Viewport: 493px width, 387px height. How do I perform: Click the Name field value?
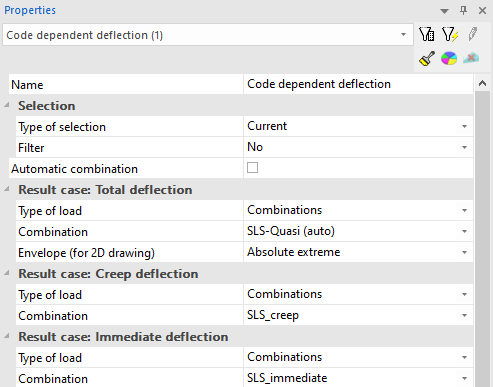tap(358, 84)
